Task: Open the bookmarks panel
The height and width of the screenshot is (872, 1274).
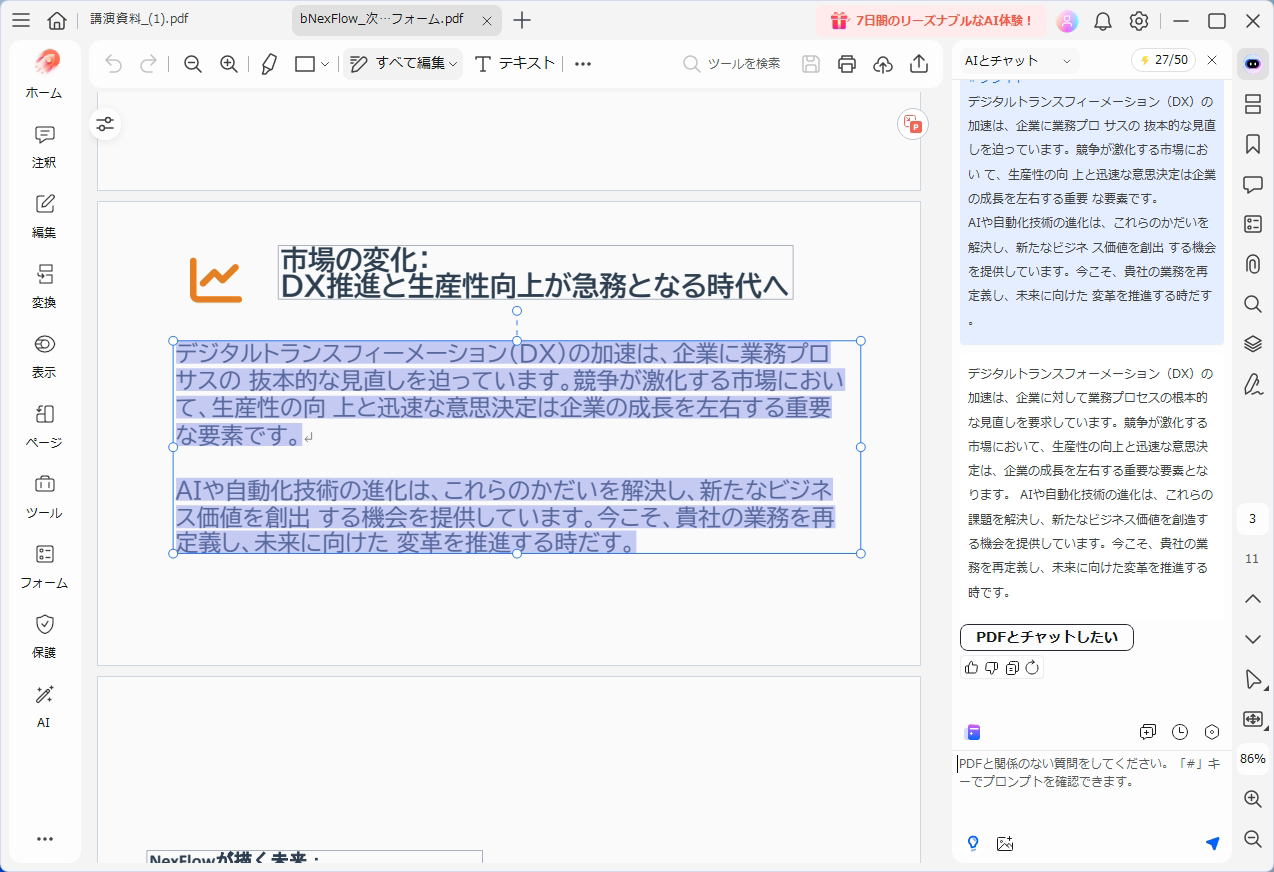Action: 1252,144
